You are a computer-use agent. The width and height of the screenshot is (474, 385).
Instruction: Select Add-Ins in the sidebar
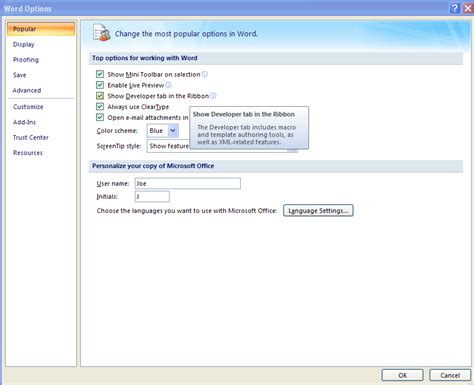click(24, 122)
